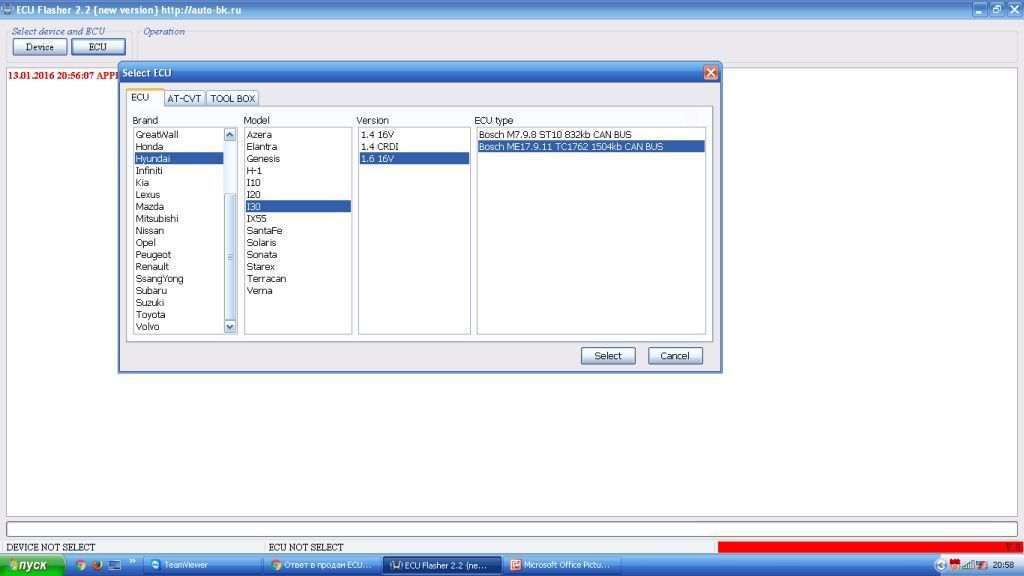The image size is (1024, 576).
Task: Choose Honda brand
Action: tap(178, 146)
